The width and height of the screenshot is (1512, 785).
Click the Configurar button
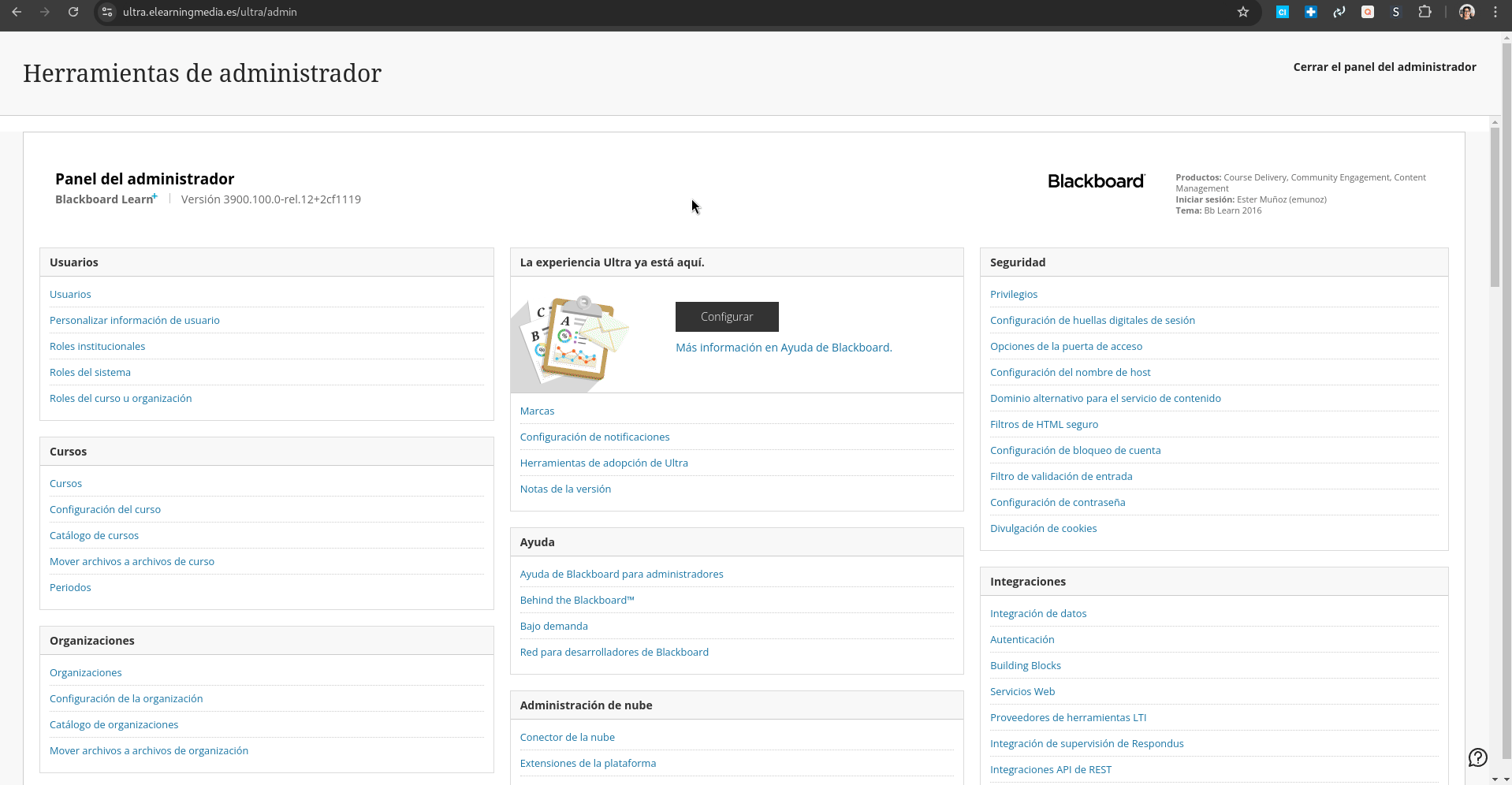pos(727,317)
